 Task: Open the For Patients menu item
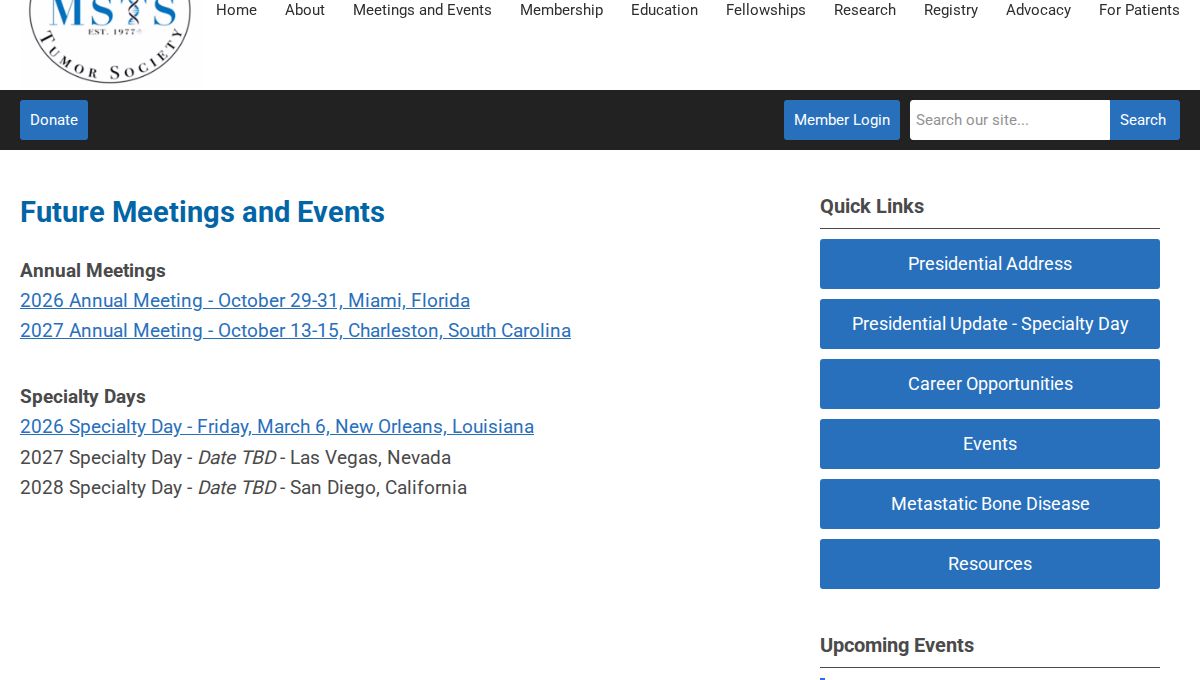(1139, 10)
